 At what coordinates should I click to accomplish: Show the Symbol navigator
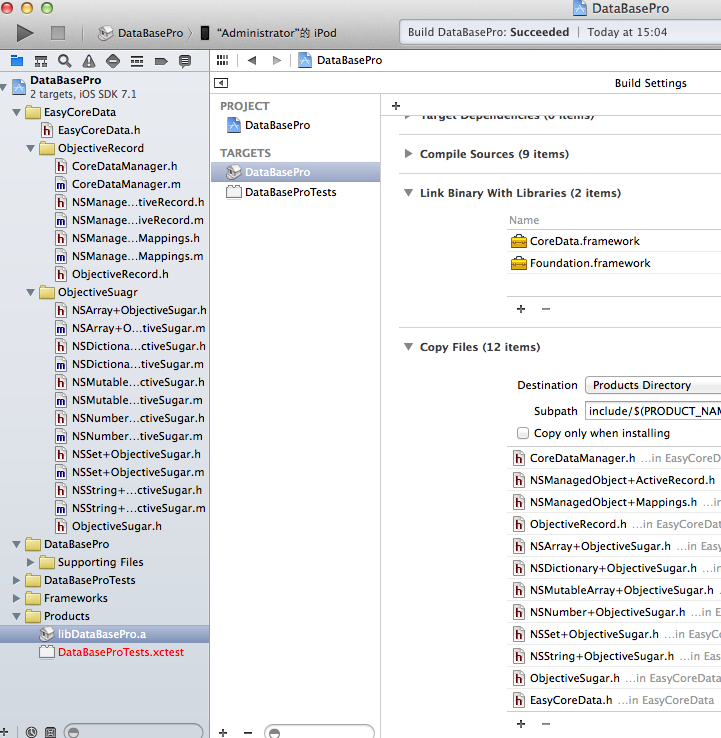[41, 61]
